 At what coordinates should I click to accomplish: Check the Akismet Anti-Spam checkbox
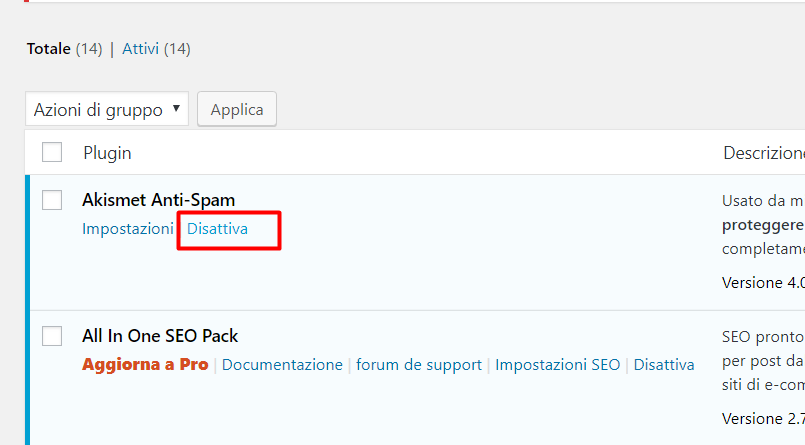(52, 200)
